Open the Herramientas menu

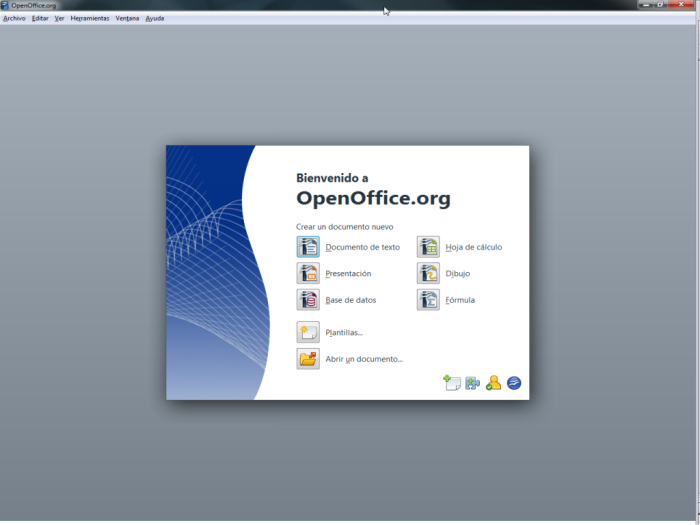click(x=90, y=18)
